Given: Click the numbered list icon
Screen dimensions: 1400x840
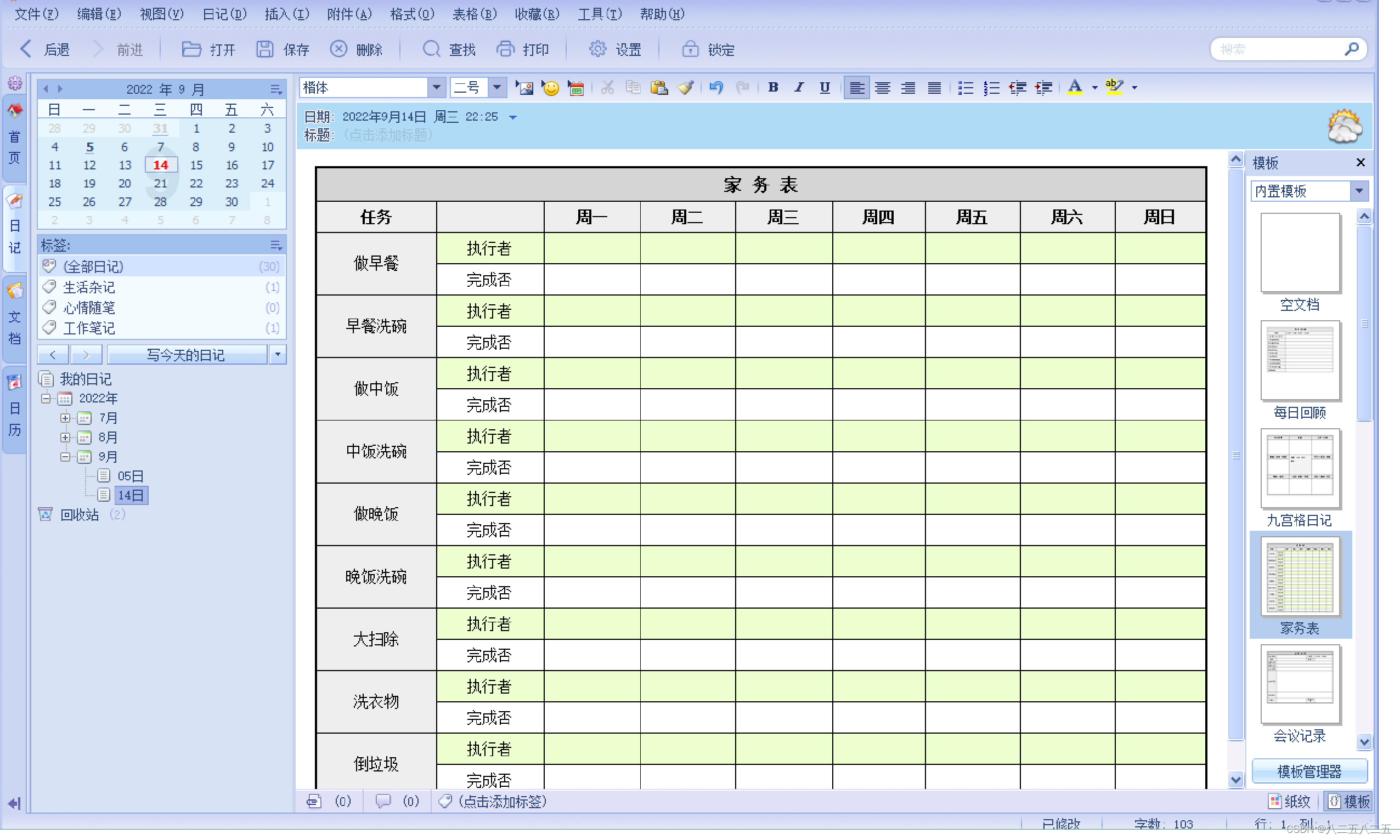Looking at the screenshot, I should click(x=991, y=88).
